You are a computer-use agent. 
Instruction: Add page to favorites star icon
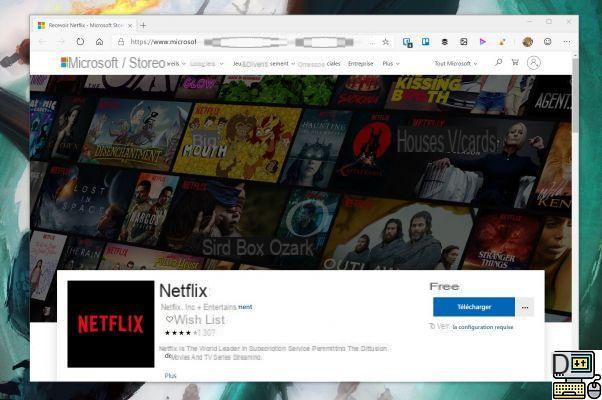pyautogui.click(x=385, y=42)
